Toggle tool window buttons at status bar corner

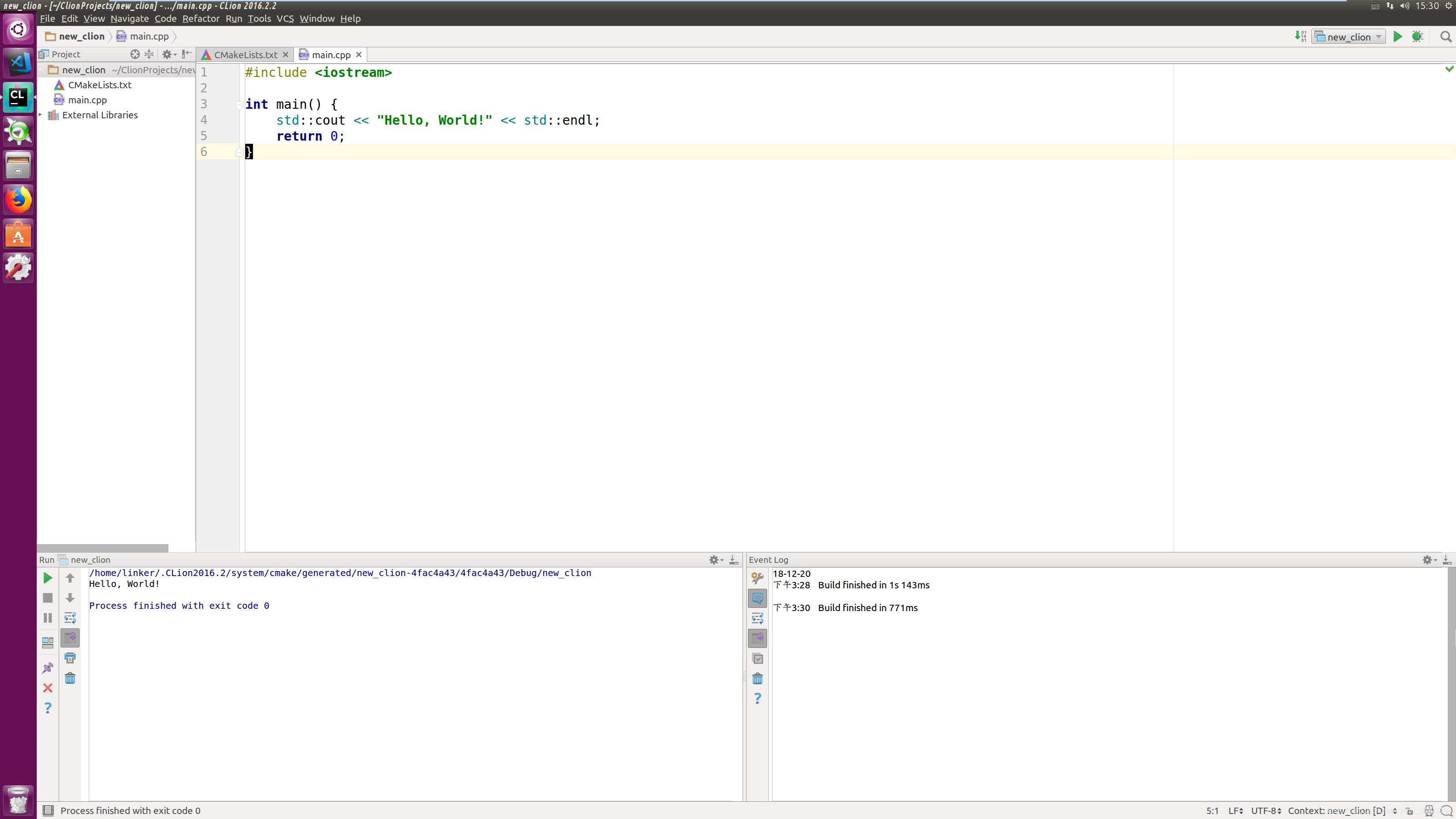coord(49,810)
